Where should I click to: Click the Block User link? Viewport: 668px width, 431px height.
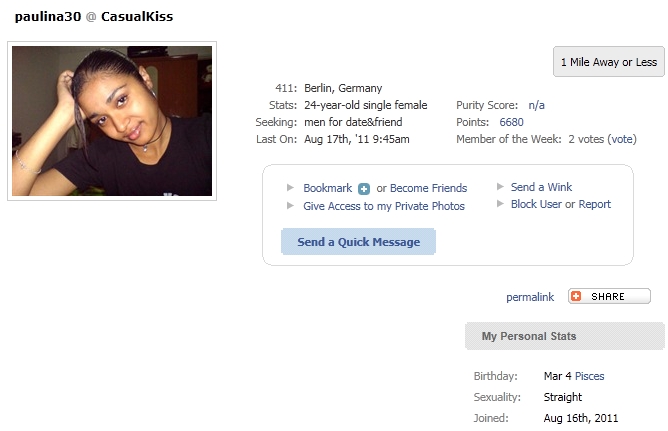[x=536, y=204]
